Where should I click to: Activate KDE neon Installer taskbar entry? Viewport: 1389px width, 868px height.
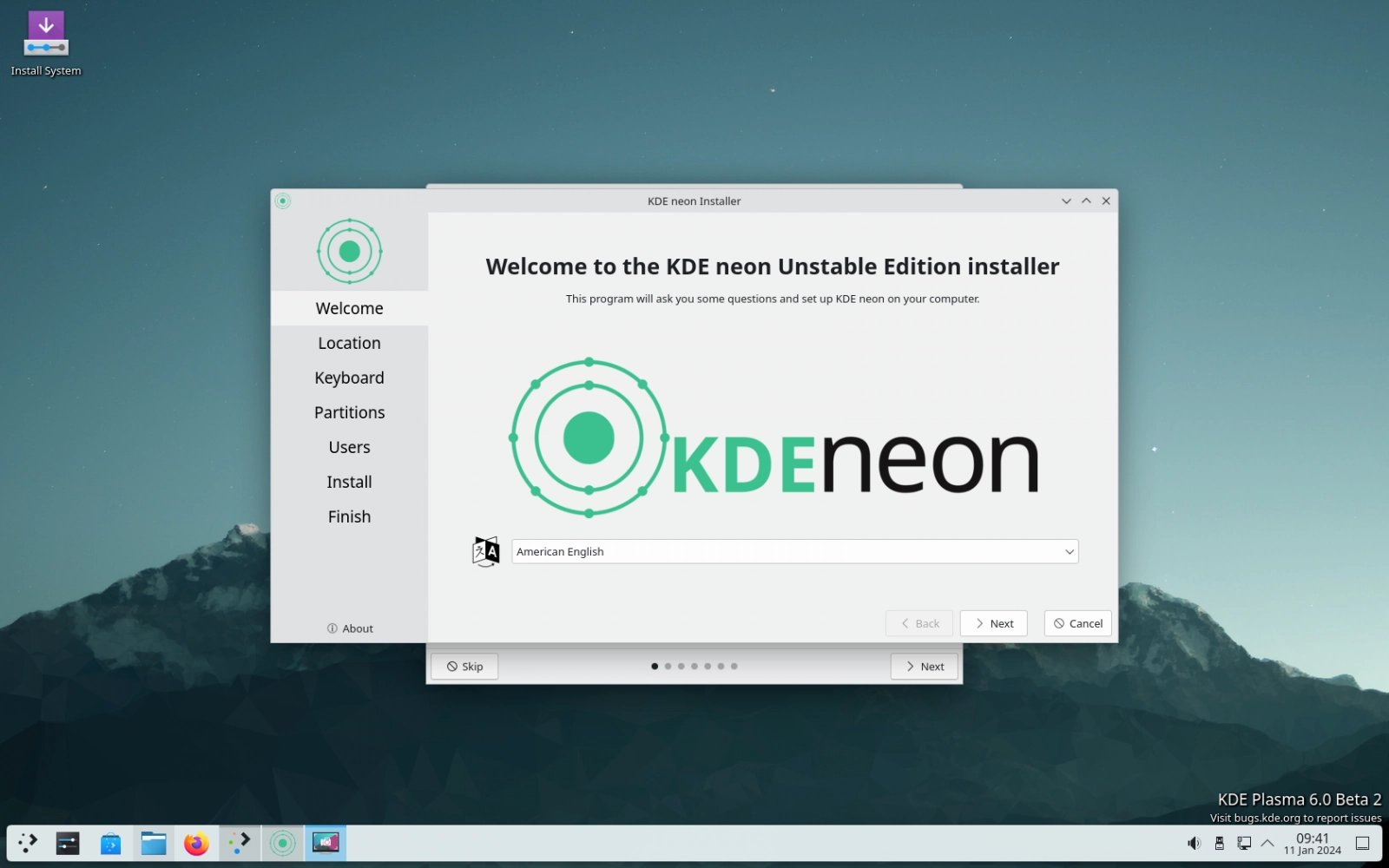click(x=282, y=843)
